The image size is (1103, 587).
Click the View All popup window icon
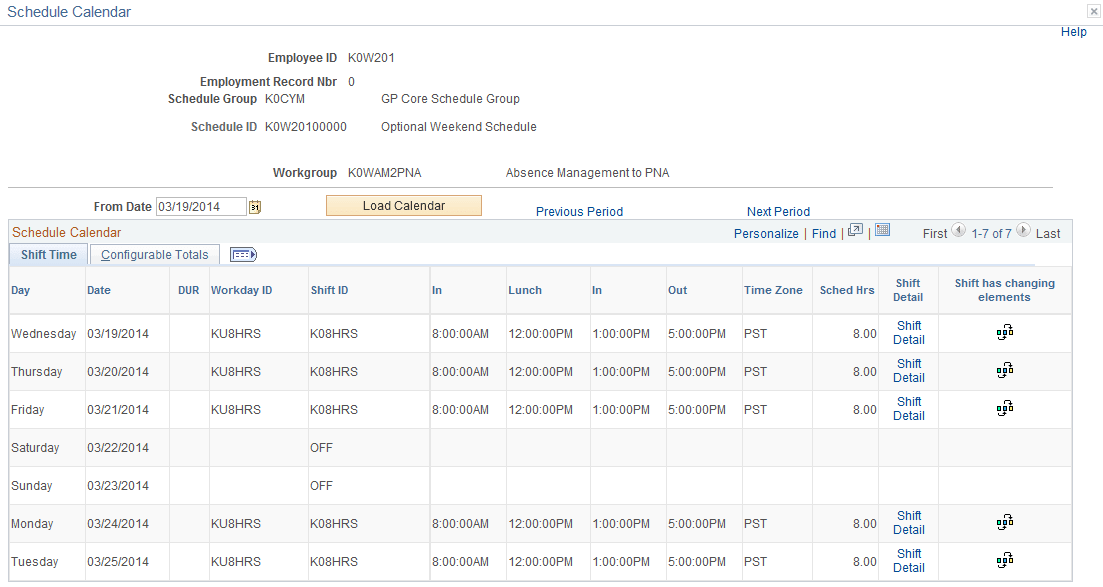pyautogui.click(x=855, y=230)
